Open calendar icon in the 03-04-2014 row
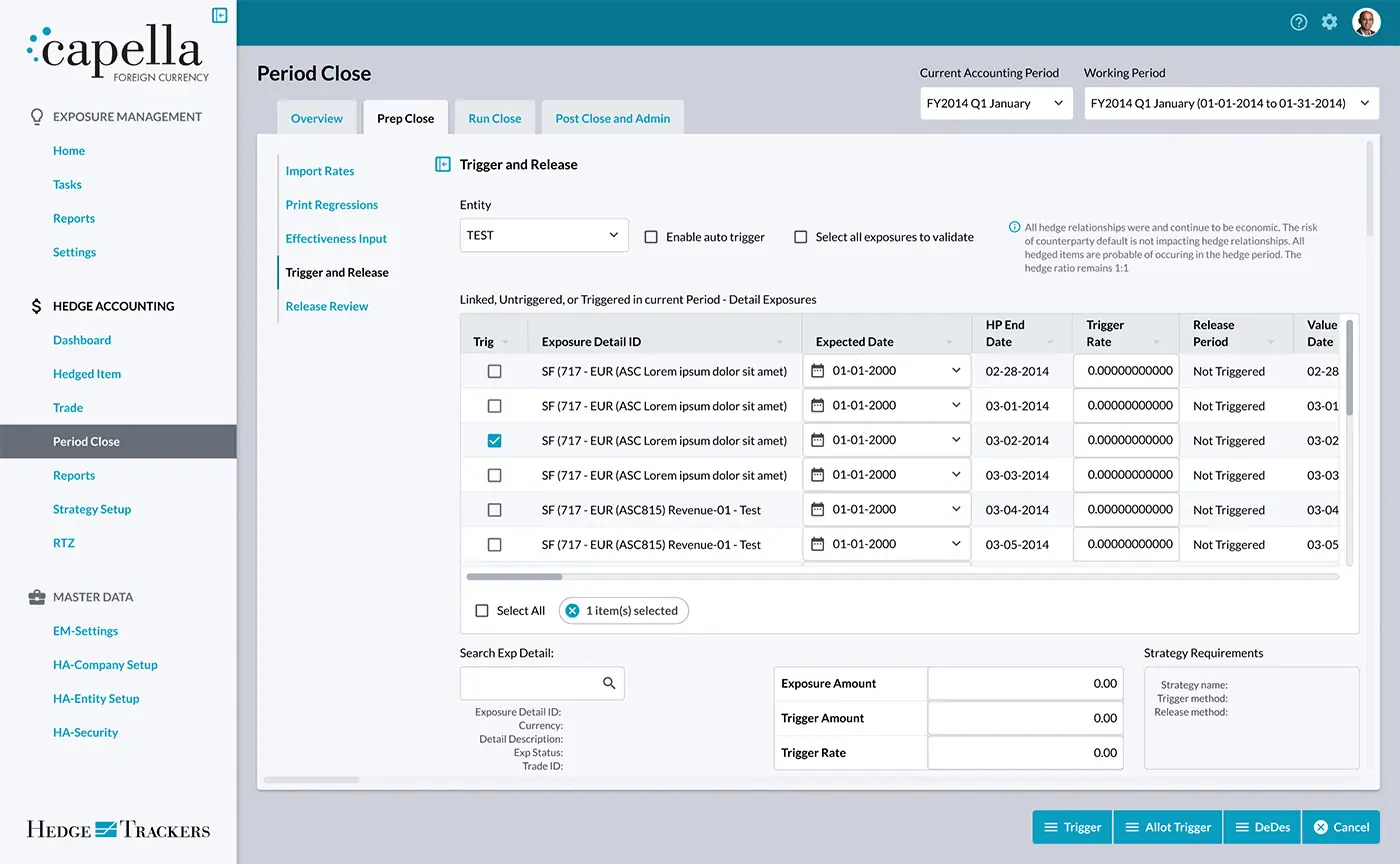Image resolution: width=1400 pixels, height=864 pixels. point(818,510)
